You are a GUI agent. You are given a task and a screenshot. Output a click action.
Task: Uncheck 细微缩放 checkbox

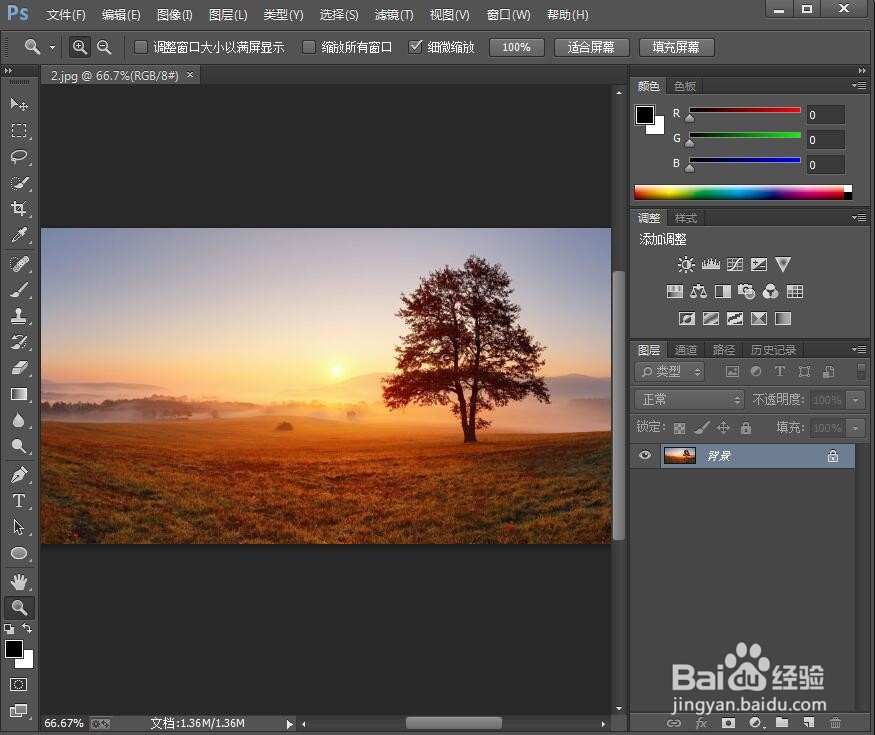click(x=415, y=47)
